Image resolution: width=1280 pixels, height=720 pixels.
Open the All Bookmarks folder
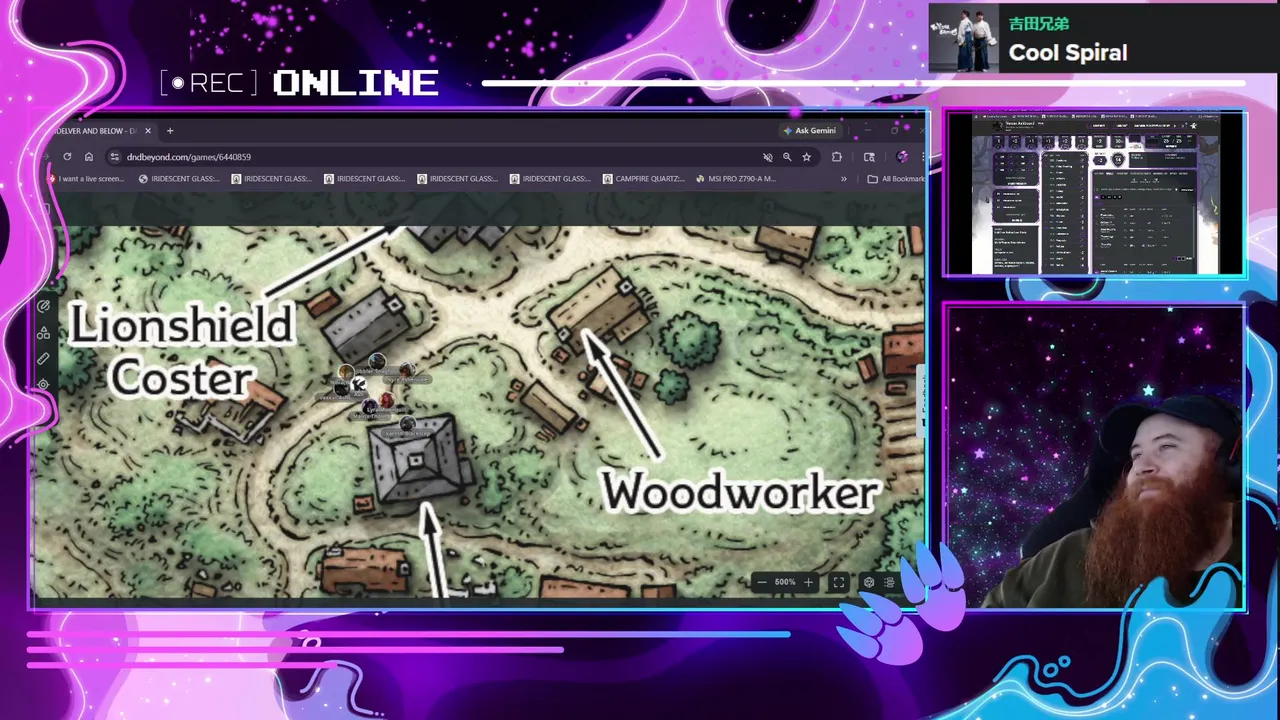pos(896,179)
